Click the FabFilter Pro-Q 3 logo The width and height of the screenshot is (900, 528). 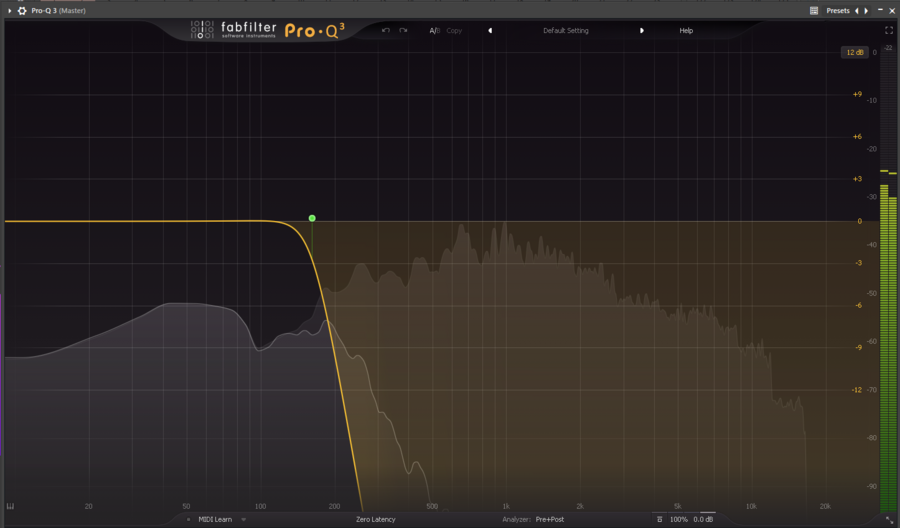(x=267, y=30)
